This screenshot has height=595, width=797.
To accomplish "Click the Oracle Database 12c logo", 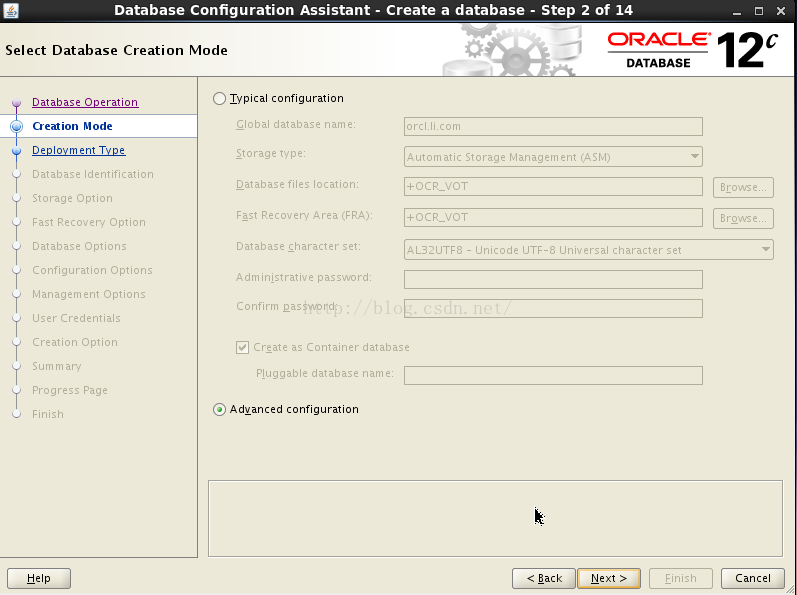I will point(692,49).
